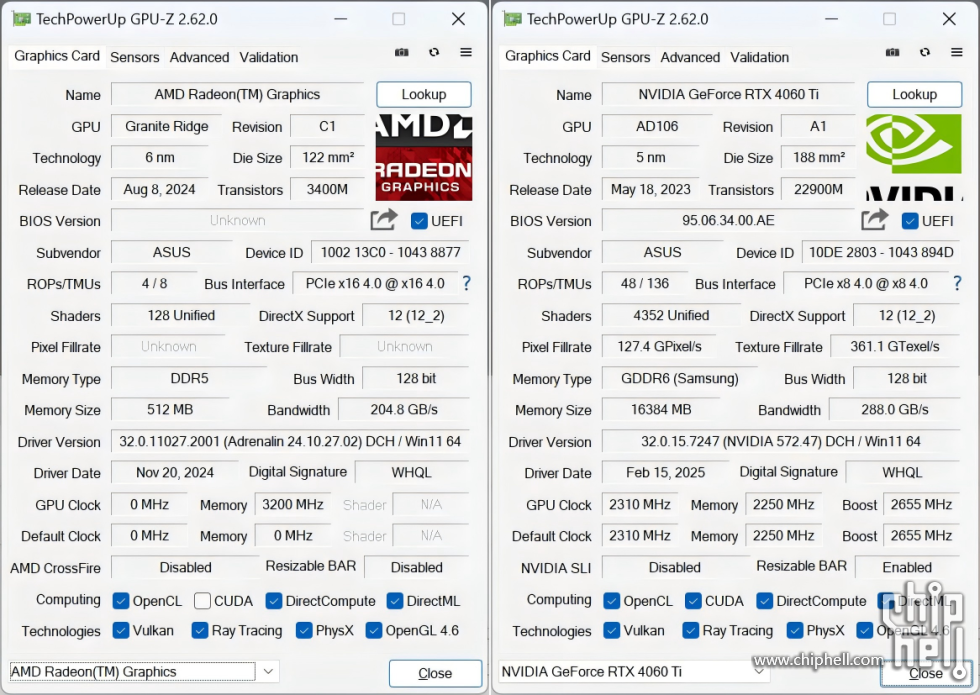The height and width of the screenshot is (695, 980).
Task: Toggle the OpenGL 4.6 checkbox in AMD window
Action: pyautogui.click(x=374, y=630)
